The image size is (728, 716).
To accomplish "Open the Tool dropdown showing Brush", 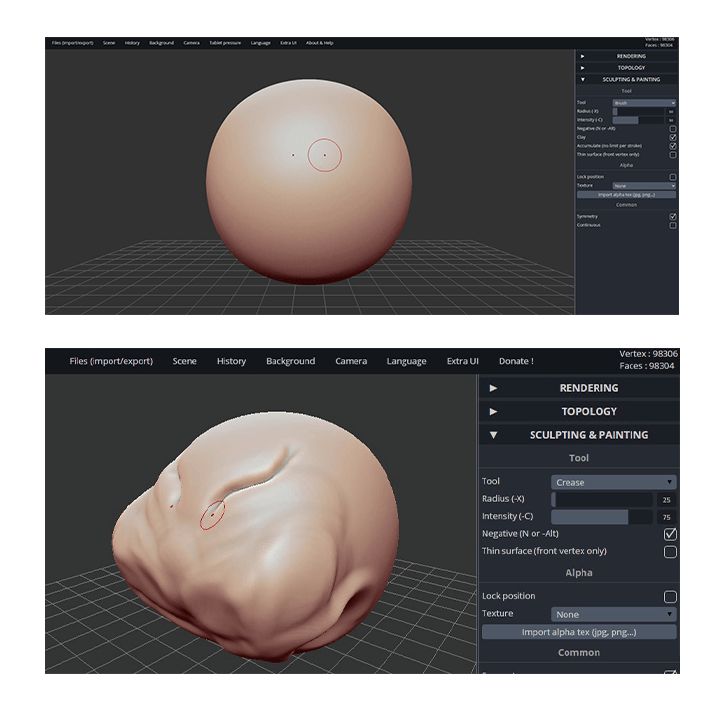I will click(644, 103).
